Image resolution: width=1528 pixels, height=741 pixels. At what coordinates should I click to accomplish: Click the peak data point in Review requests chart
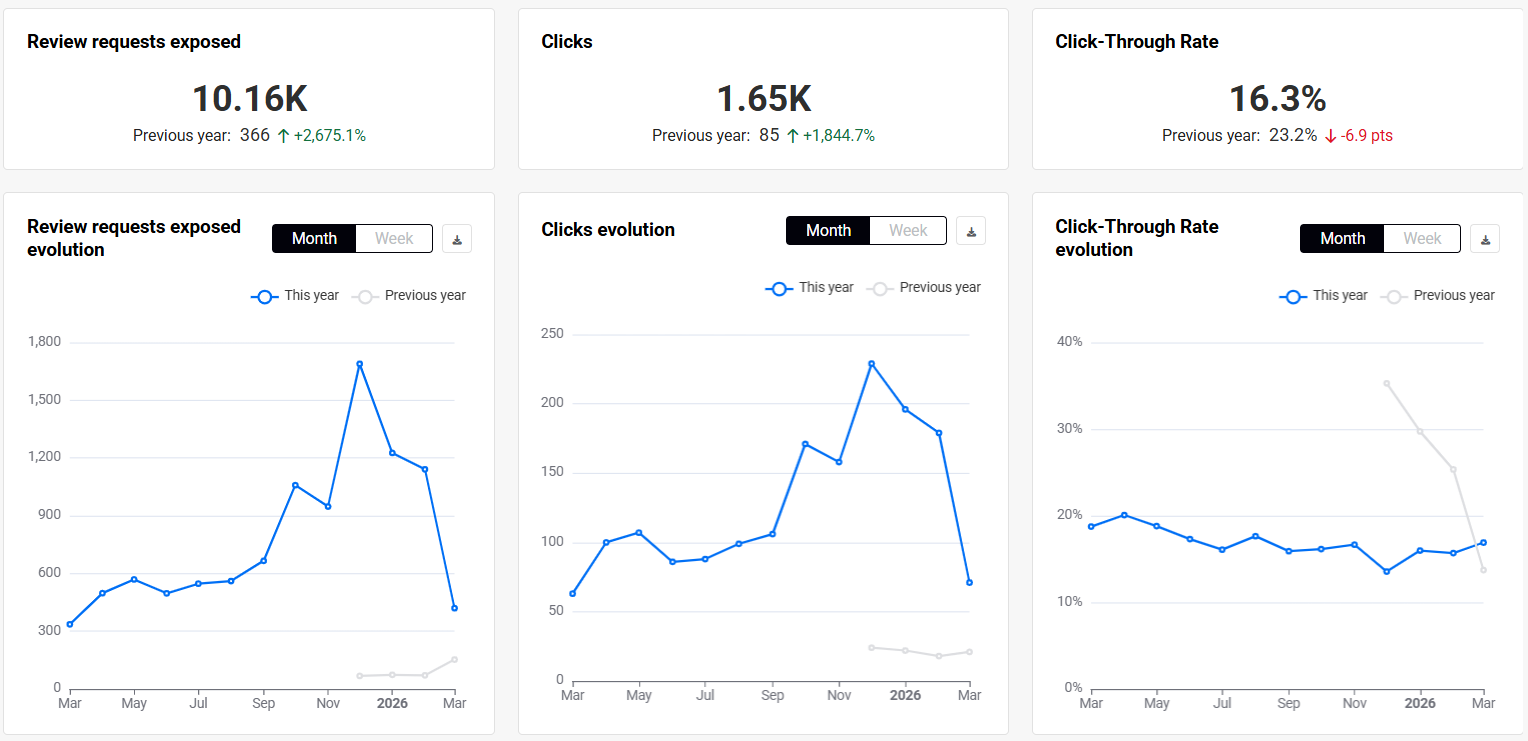point(359,364)
